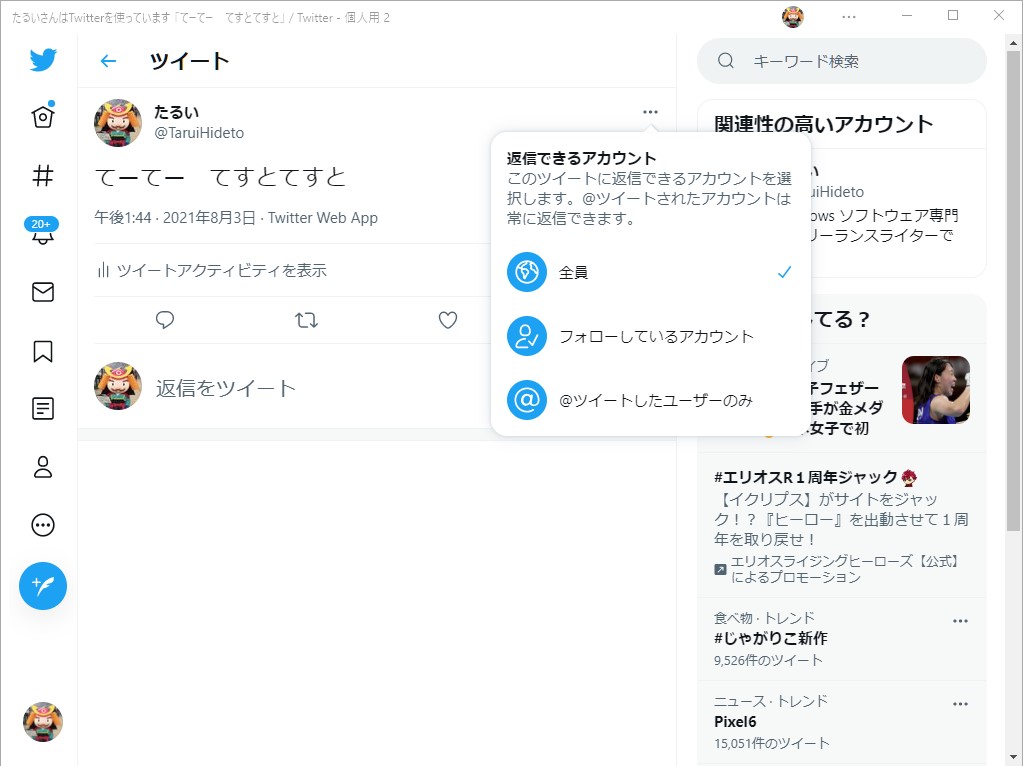Viewport: 1023px width, 766px height.
Task: Open the Pixel6 trending topic
Action: click(x=734, y=722)
